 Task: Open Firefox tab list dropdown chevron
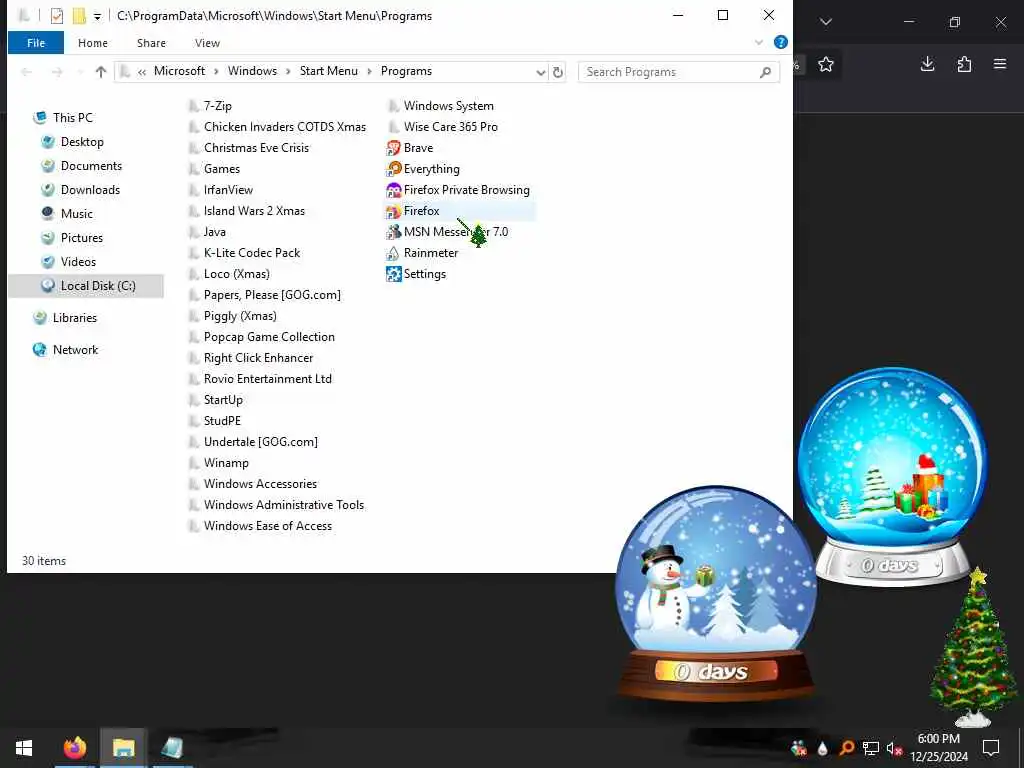tap(826, 22)
